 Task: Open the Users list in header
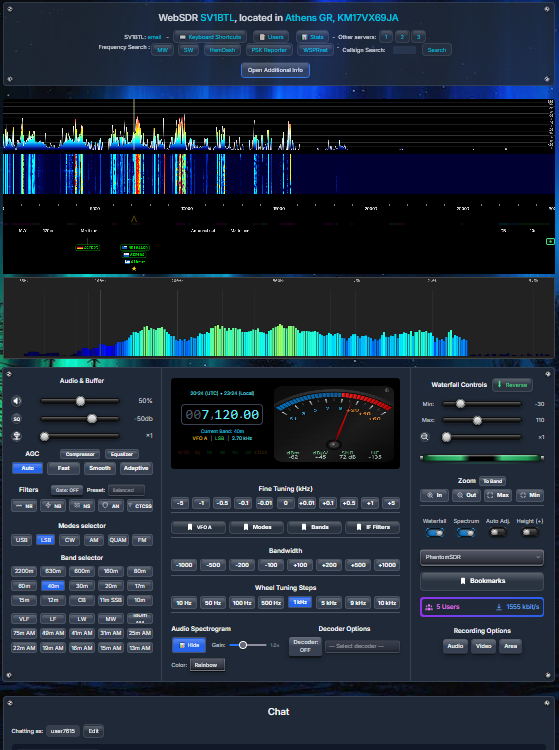(x=271, y=37)
